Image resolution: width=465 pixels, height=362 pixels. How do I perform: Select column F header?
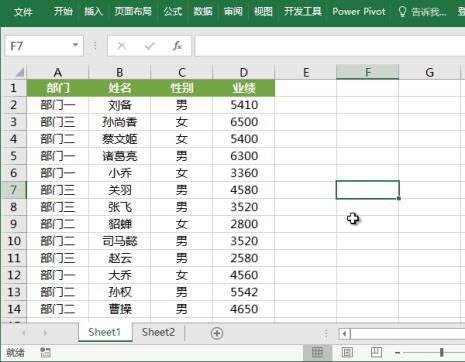[367, 72]
